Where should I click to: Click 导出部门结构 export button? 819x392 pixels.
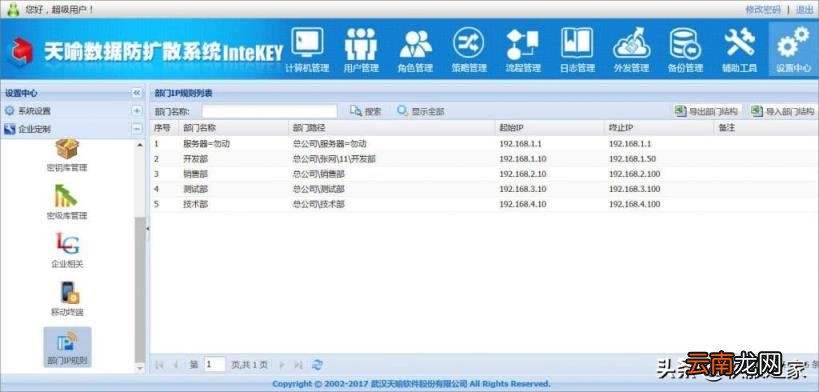707,111
